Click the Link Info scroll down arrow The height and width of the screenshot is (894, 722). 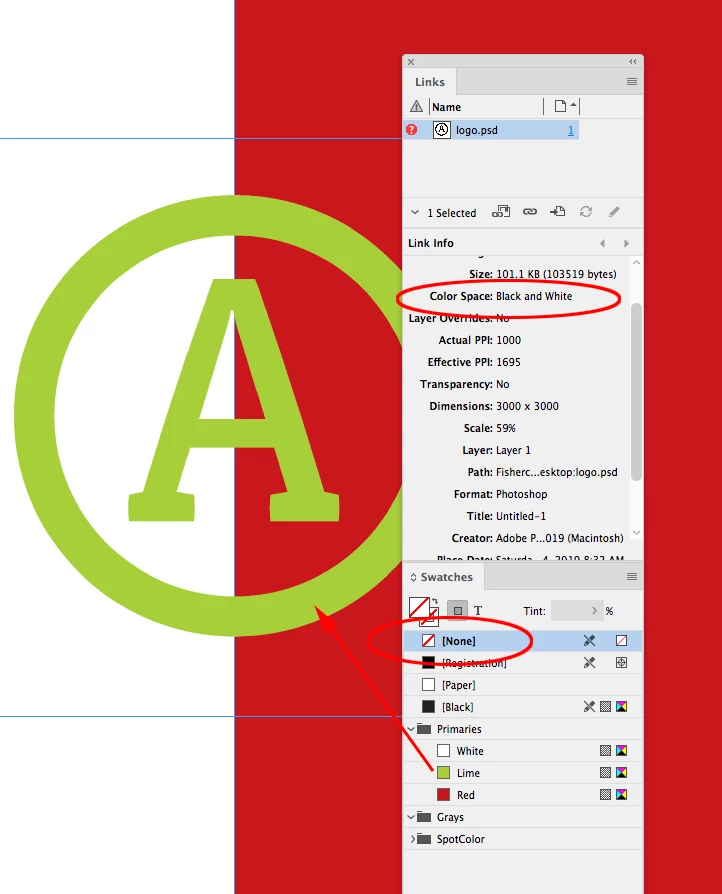coord(636,532)
